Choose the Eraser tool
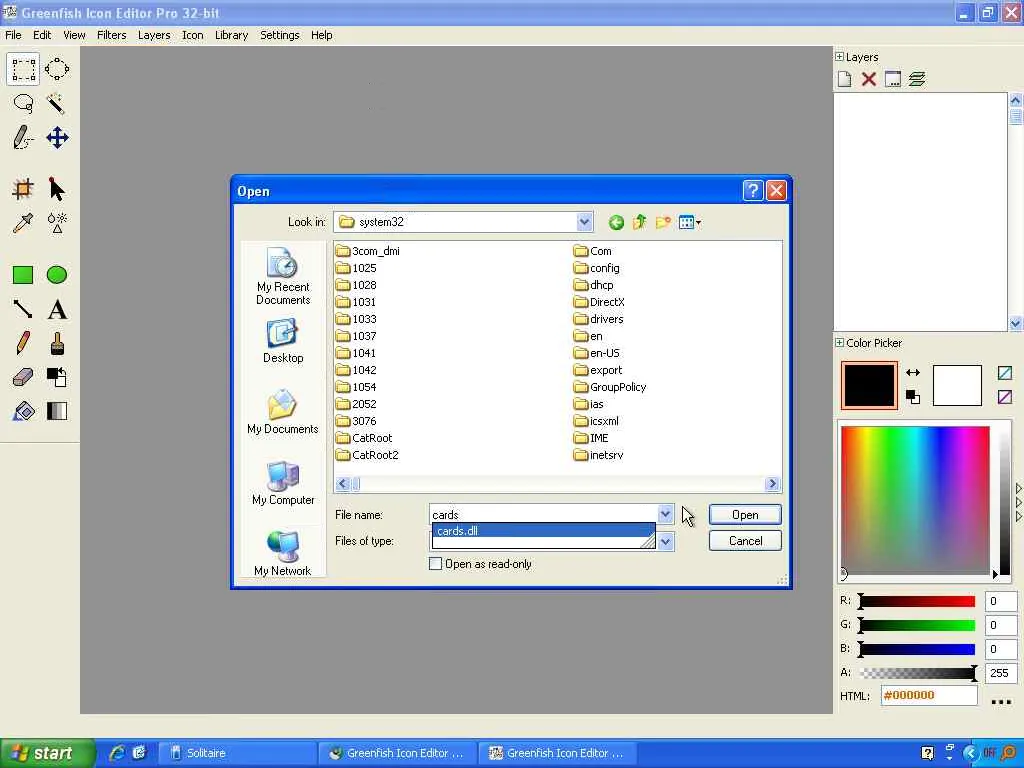Viewport: 1024px width, 768px height. pos(23,377)
